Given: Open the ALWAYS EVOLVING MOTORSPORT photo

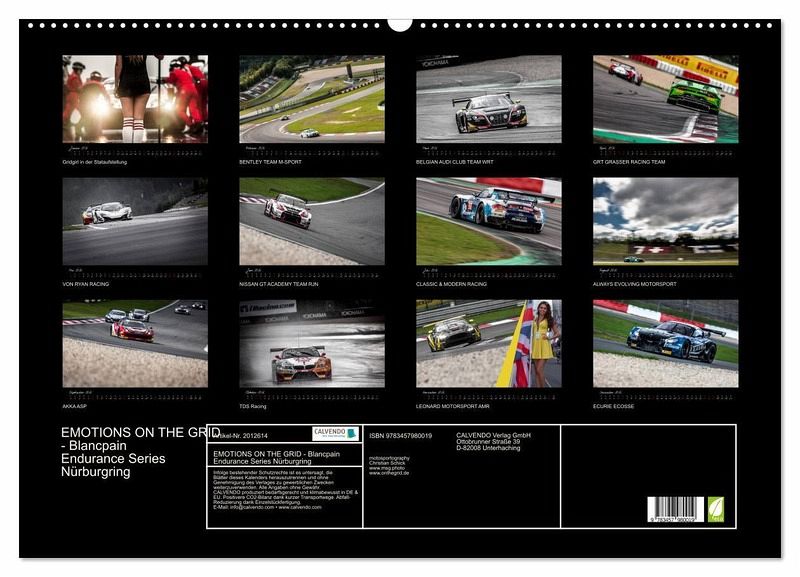Looking at the screenshot, I should click(x=665, y=221).
